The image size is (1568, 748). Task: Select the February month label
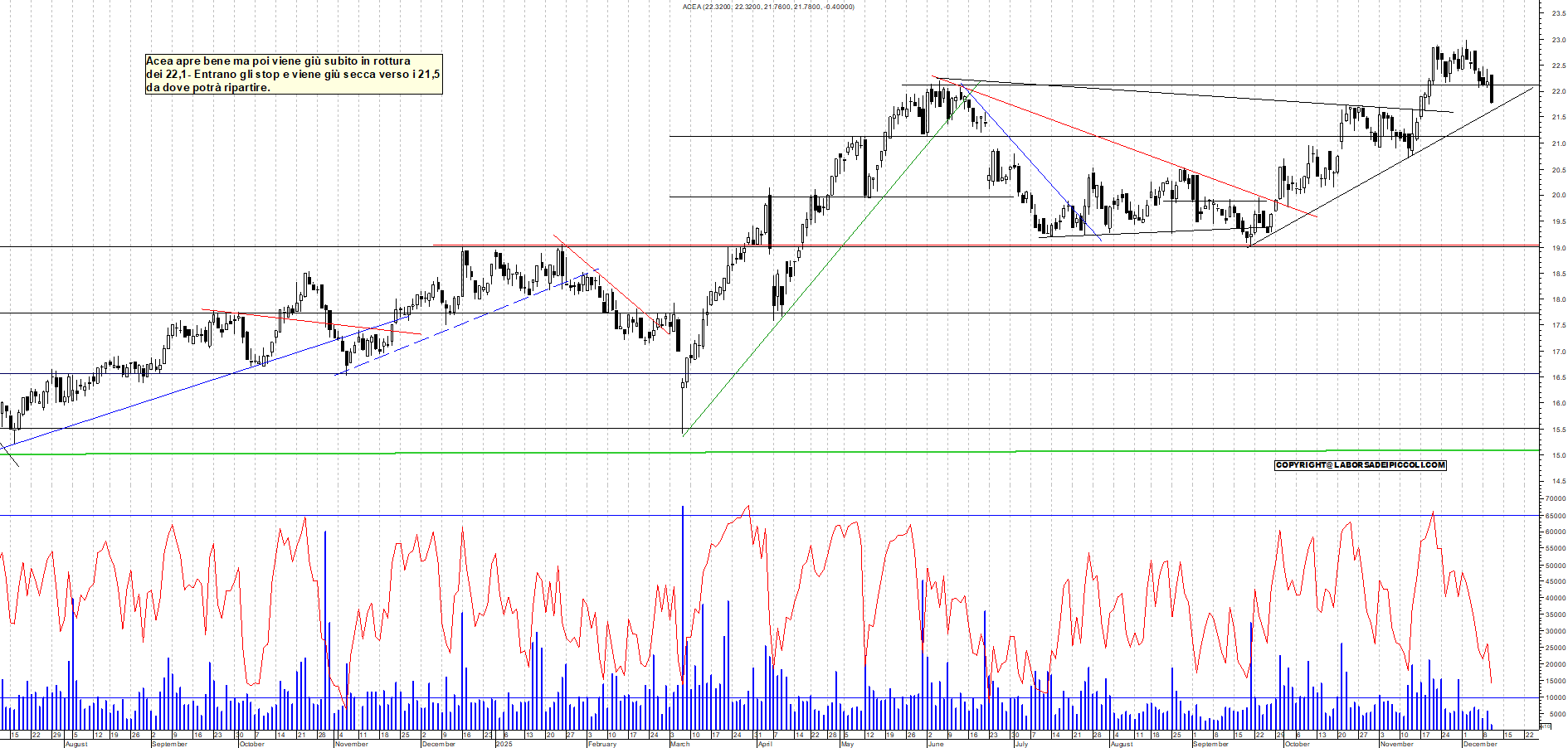click(x=601, y=744)
